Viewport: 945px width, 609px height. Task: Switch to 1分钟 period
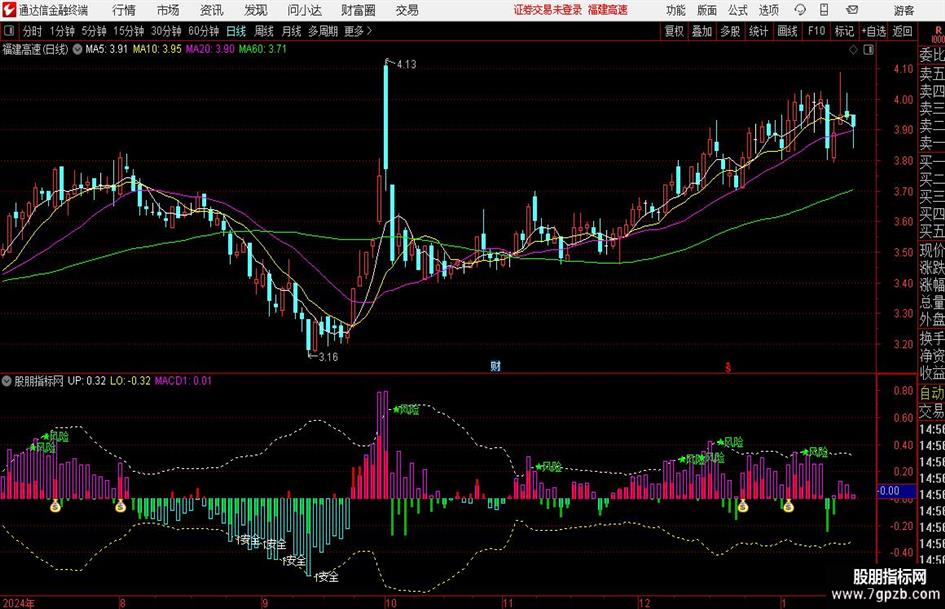(61, 31)
